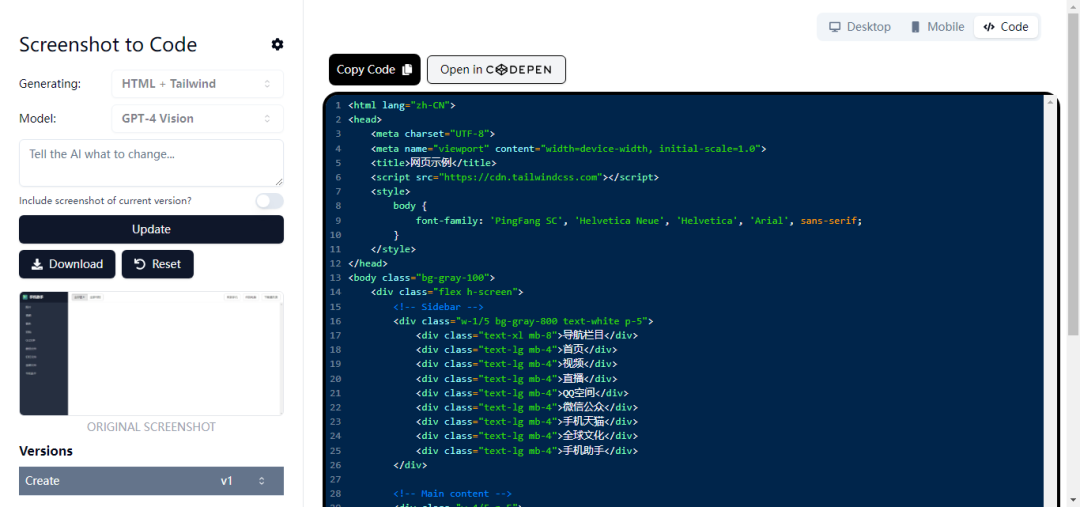
Task: Click the 手机助手 code line
Action: 527,452
